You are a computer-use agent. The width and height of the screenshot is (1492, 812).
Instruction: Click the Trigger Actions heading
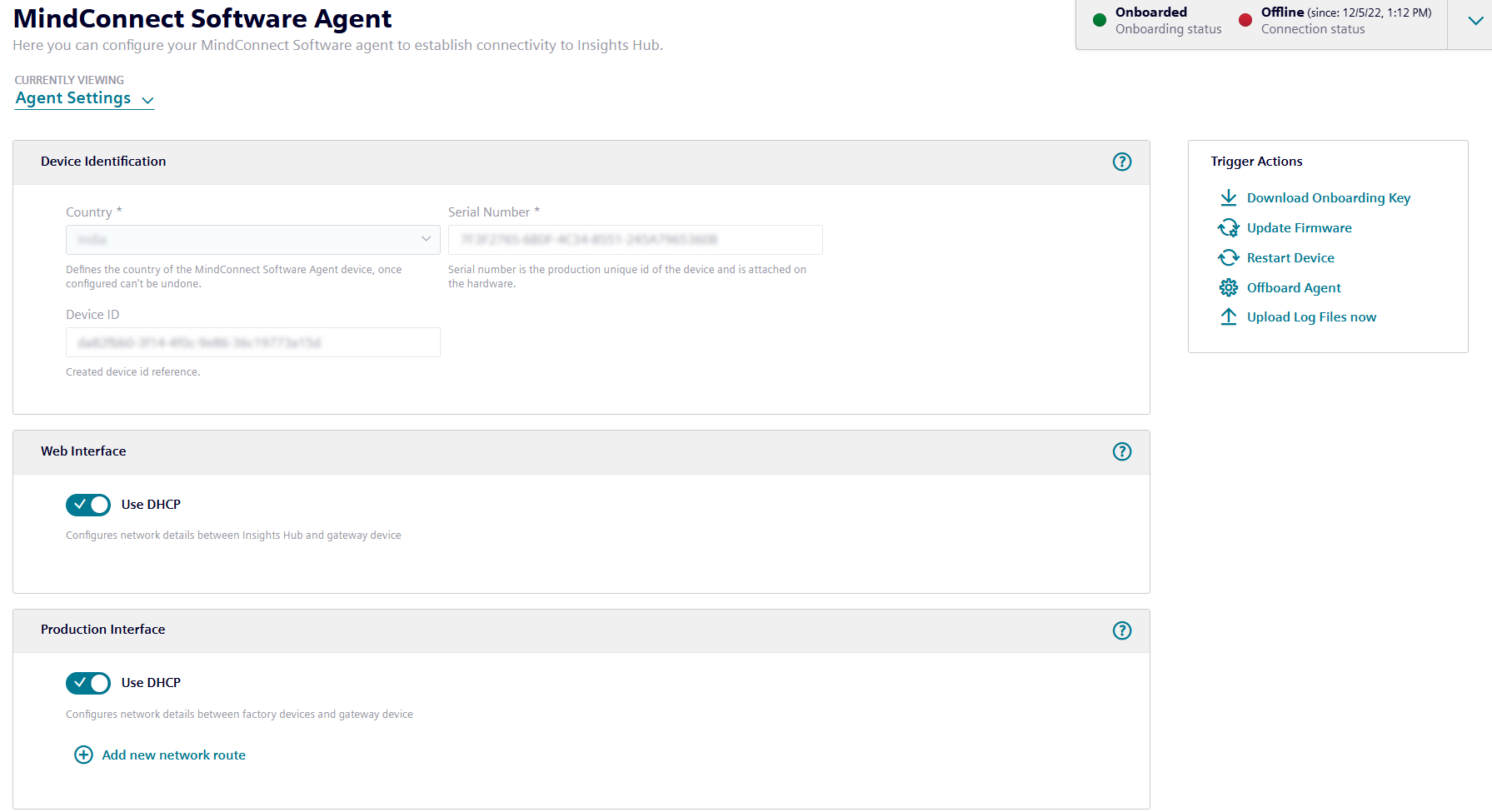[x=1256, y=162]
